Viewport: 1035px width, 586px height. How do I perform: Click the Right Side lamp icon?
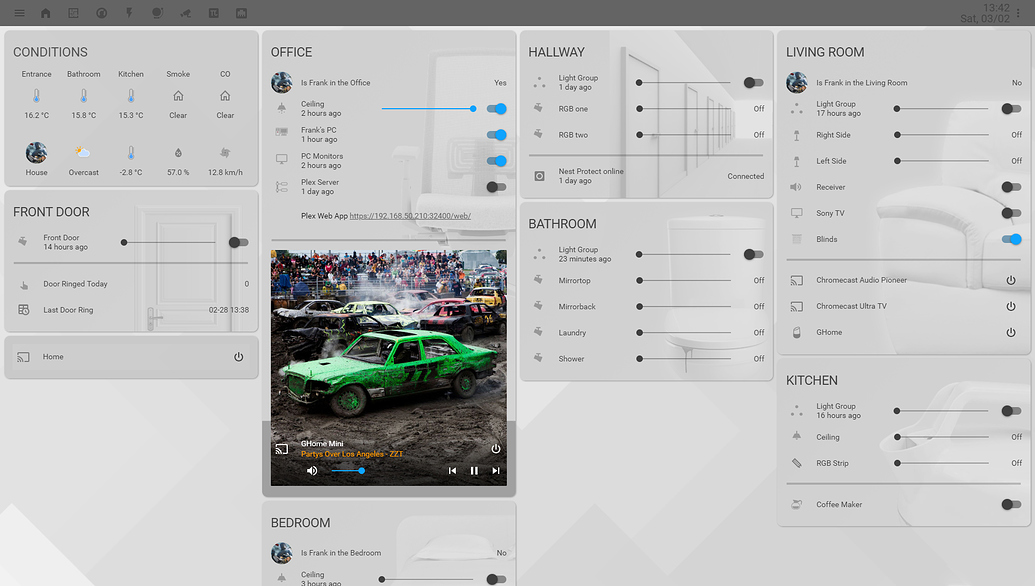coord(797,135)
